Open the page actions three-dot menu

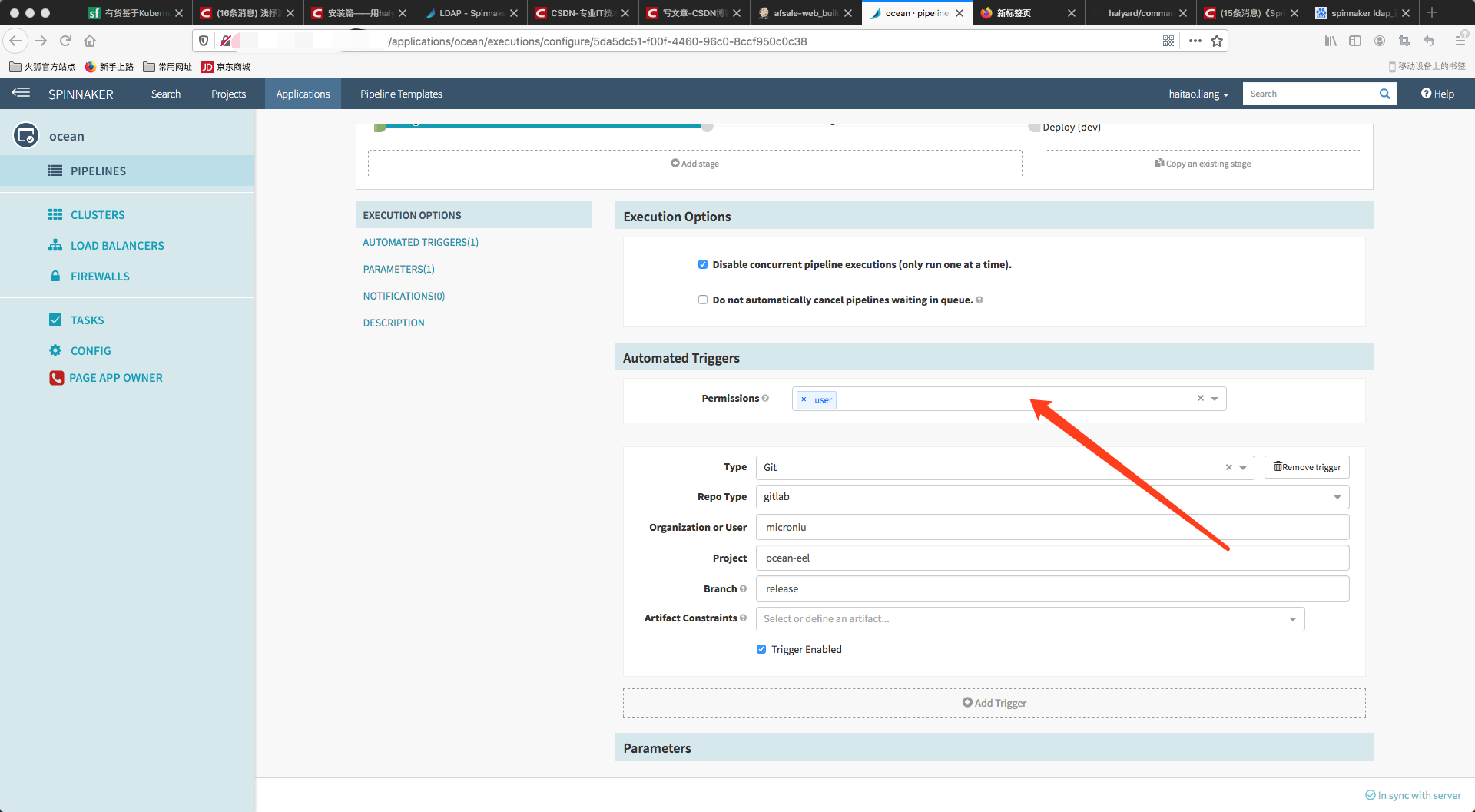tap(1195, 41)
